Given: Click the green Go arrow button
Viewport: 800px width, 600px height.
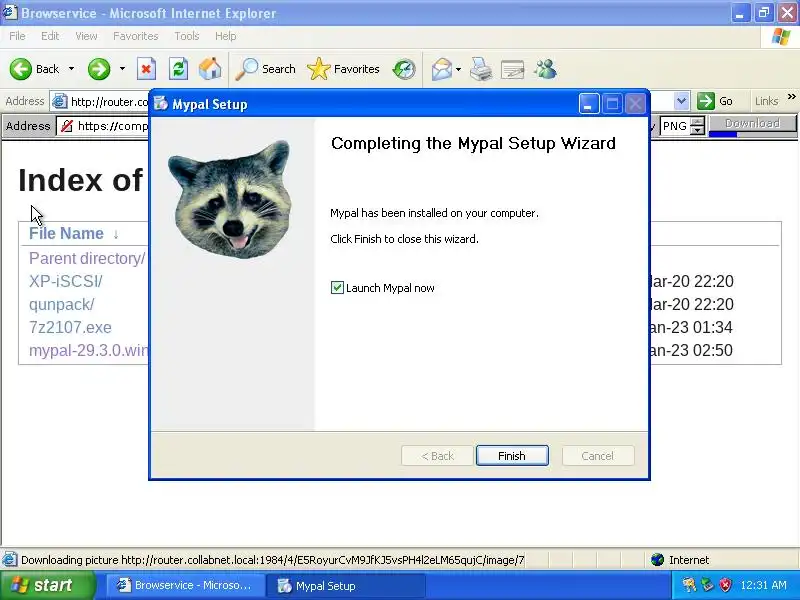Looking at the screenshot, I should pyautogui.click(x=706, y=101).
